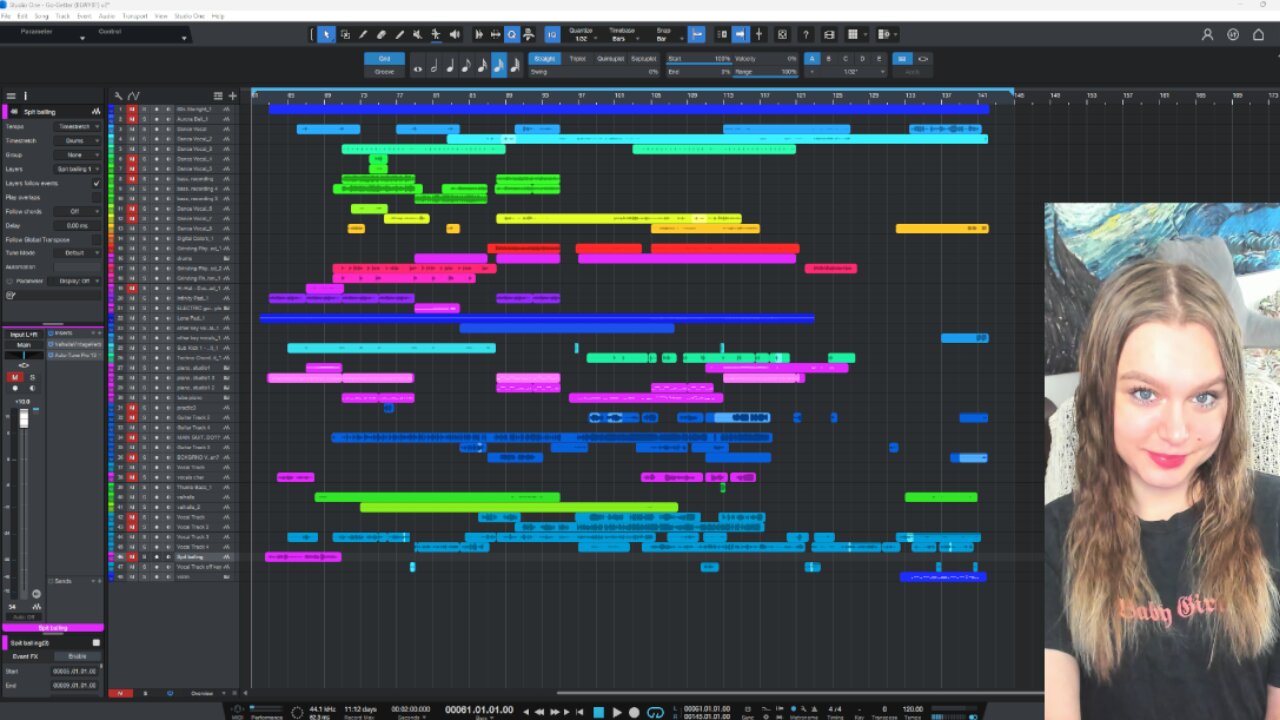Viewport: 1280px width, 720px height.
Task: Select the Mute tool
Action: [417, 35]
